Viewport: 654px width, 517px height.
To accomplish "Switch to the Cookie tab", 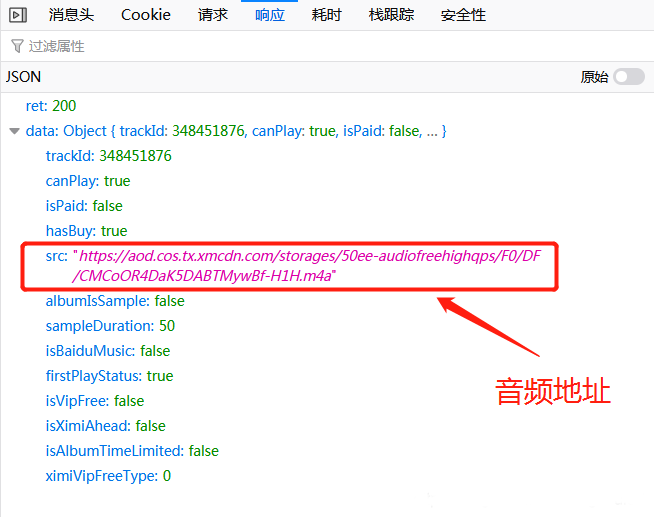I will coord(146,14).
